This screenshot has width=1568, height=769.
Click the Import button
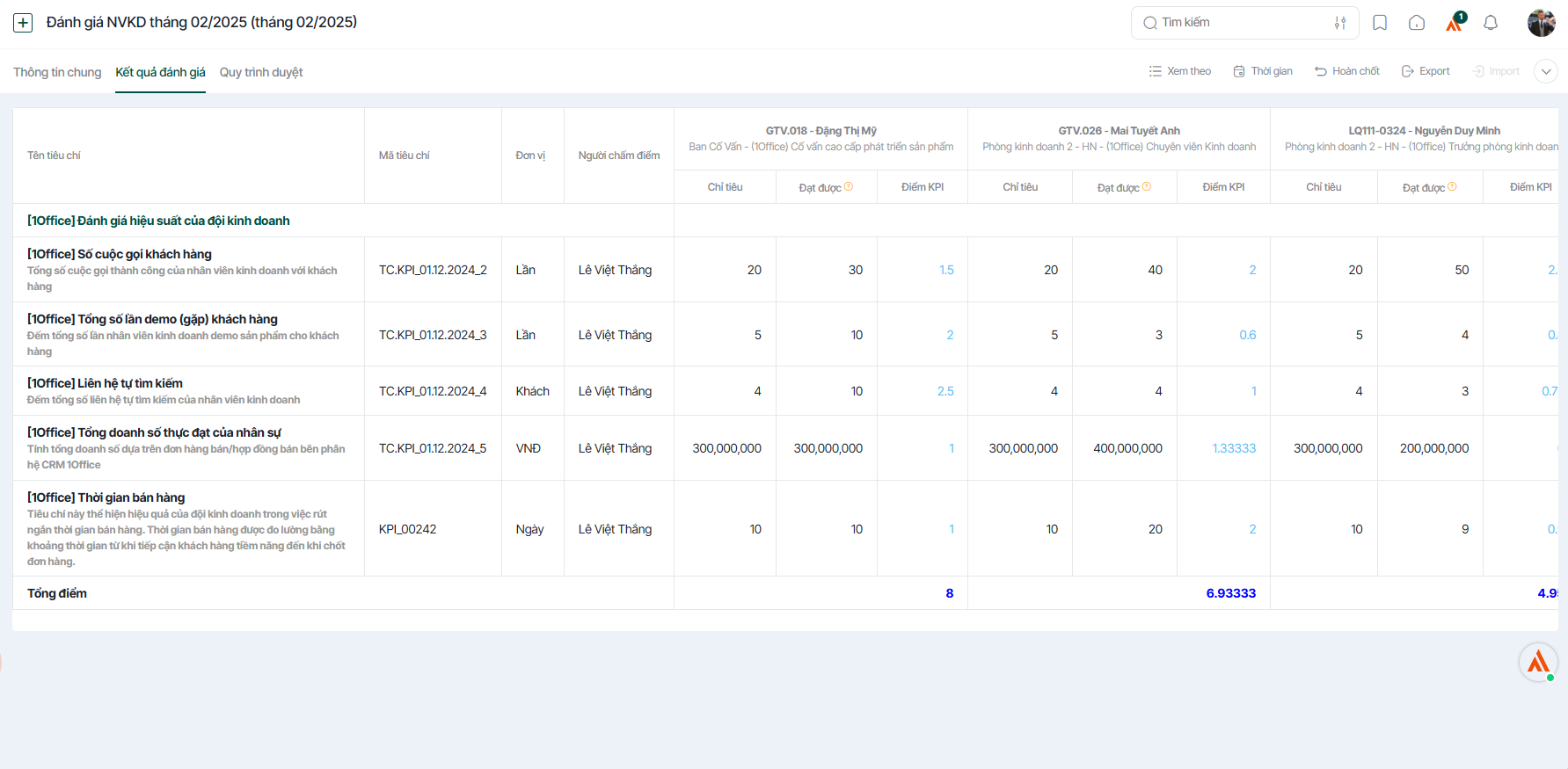[x=1496, y=71]
